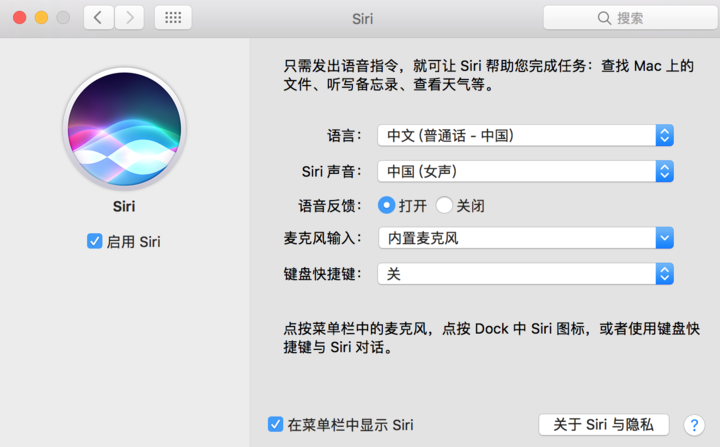Open the 麦克风输入 dropdown showing 内置麦克风
The width and height of the screenshot is (720, 447).
(525, 238)
